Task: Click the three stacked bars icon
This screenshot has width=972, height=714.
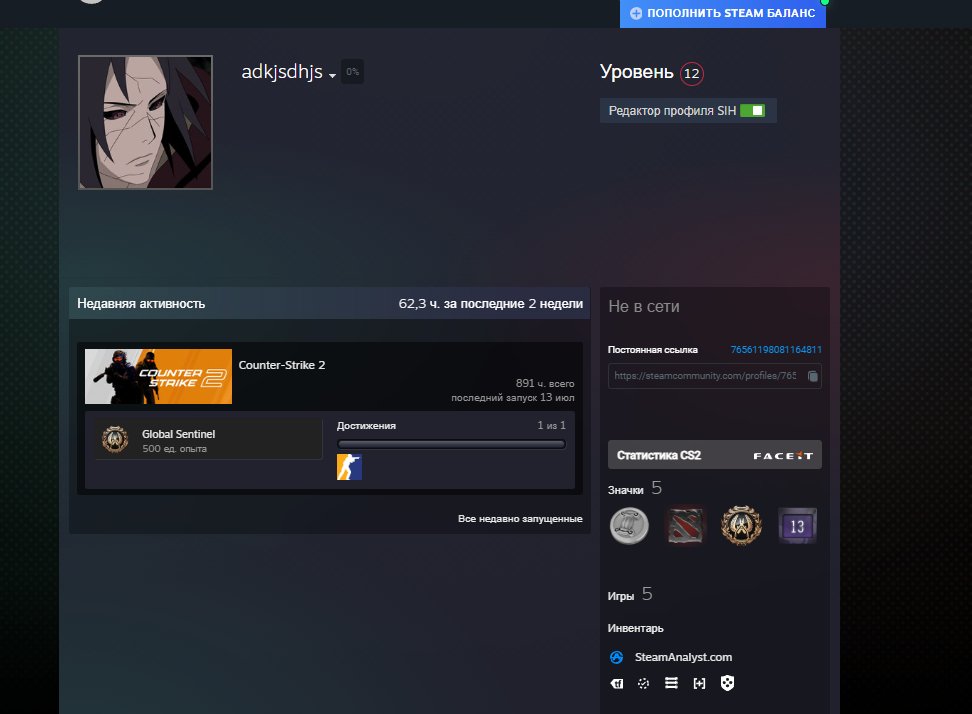Action: coord(671,683)
